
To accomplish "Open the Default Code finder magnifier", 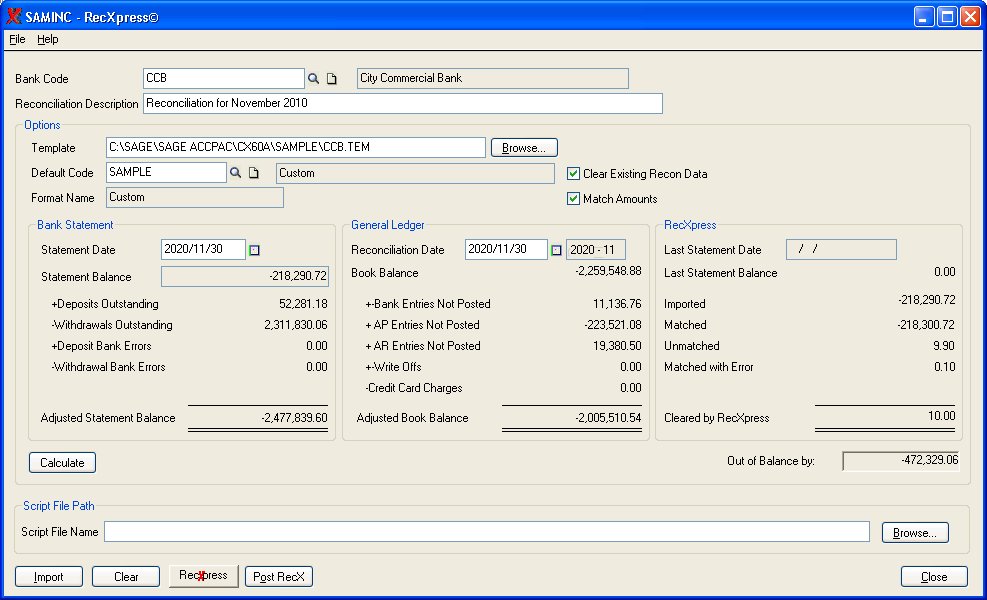I will [235, 173].
